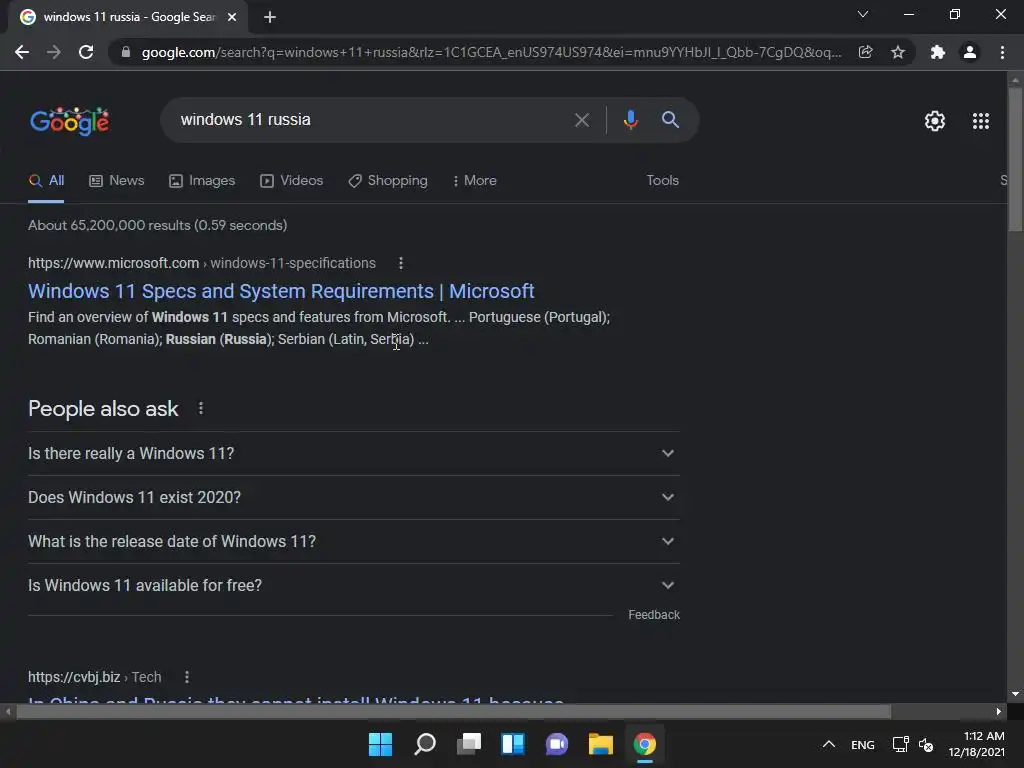
Task: Share this page icon in address bar
Action: [865, 52]
